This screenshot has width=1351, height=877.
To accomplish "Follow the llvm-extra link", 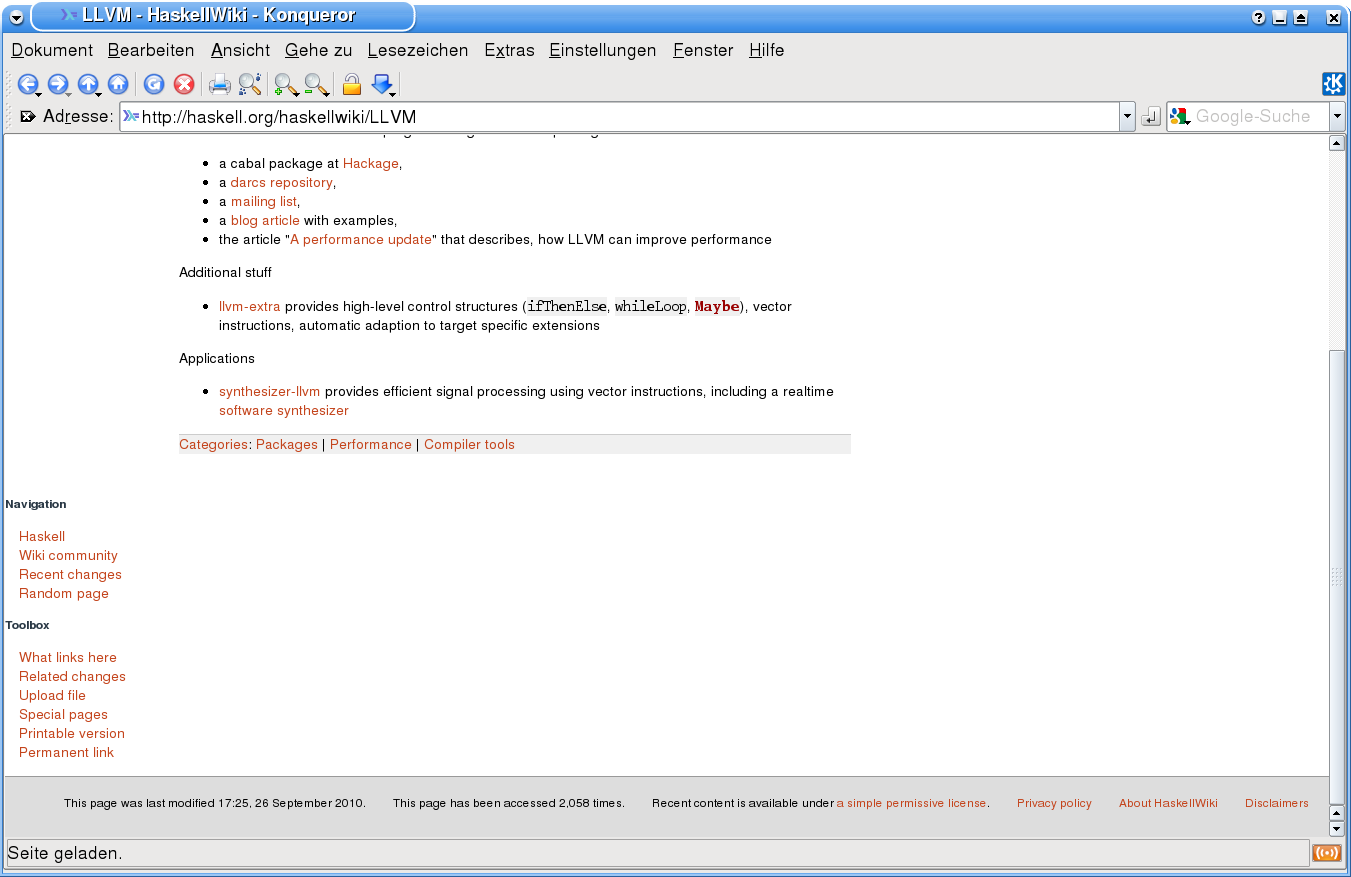I will point(250,307).
